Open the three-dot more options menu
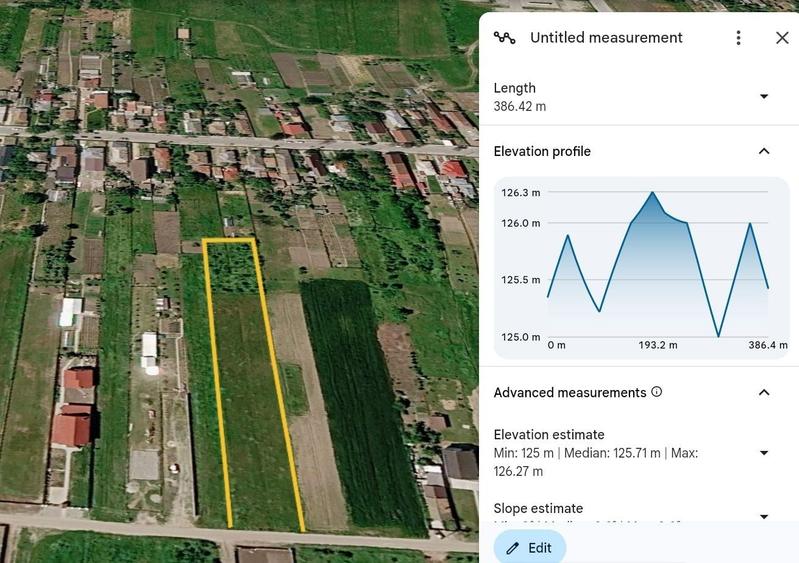This screenshot has width=799, height=563. coord(738,38)
